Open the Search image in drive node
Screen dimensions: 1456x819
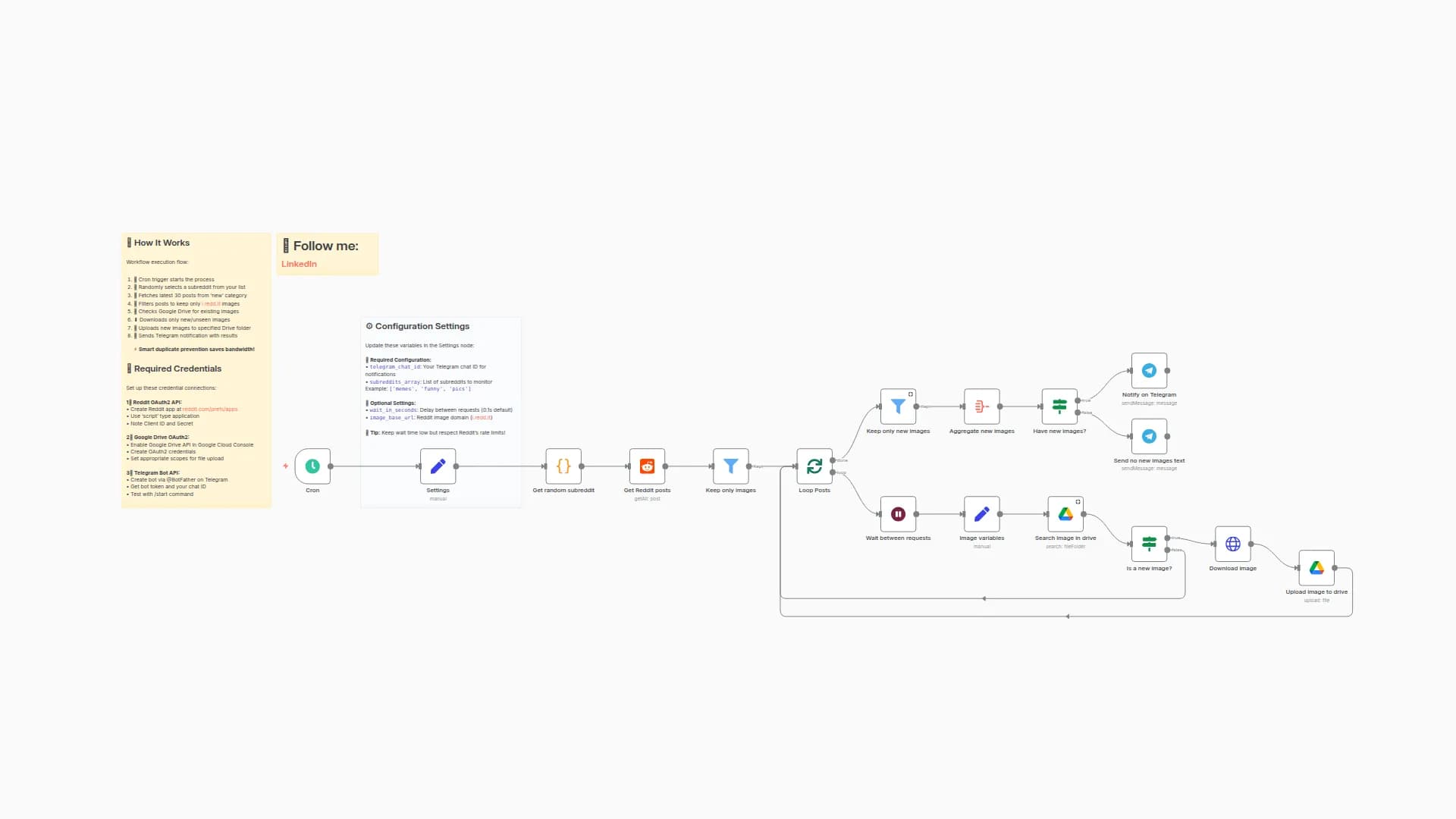coord(1065,514)
